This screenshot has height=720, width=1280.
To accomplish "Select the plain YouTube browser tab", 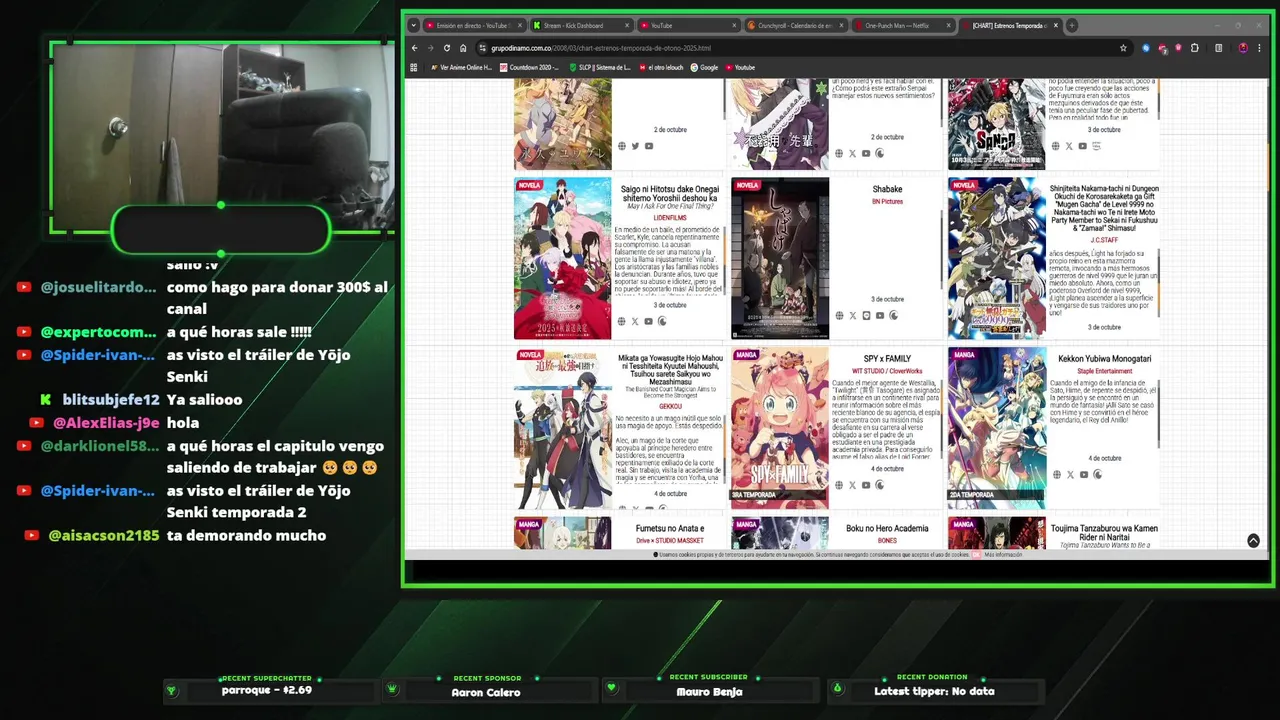I will (687, 25).
